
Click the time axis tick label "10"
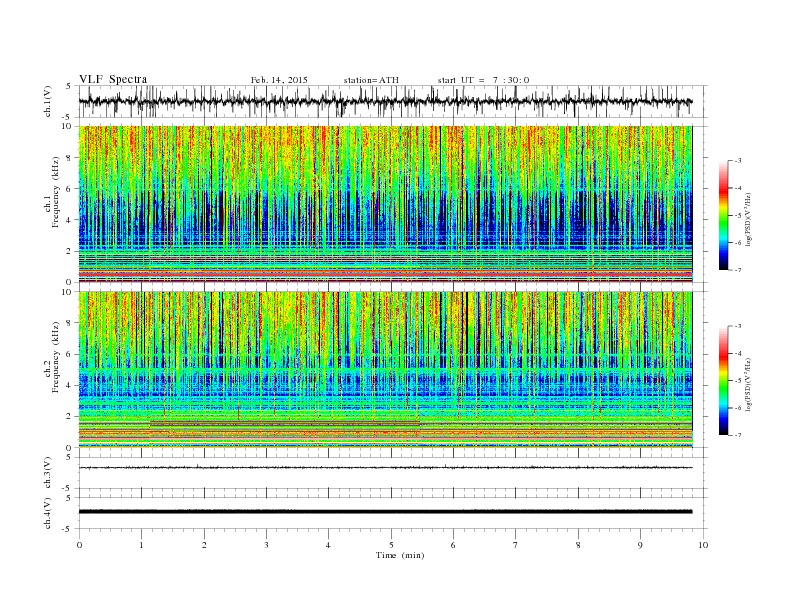(703, 545)
